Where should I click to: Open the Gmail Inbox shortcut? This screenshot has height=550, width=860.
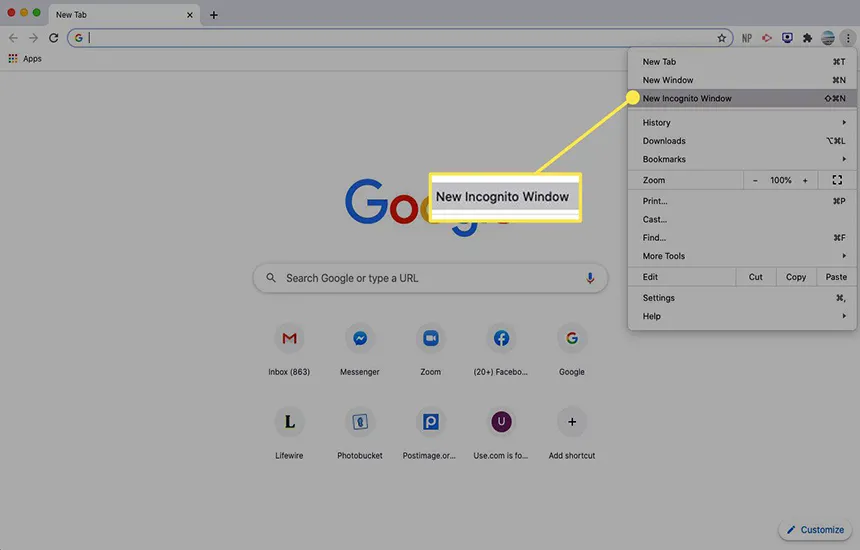click(x=289, y=339)
